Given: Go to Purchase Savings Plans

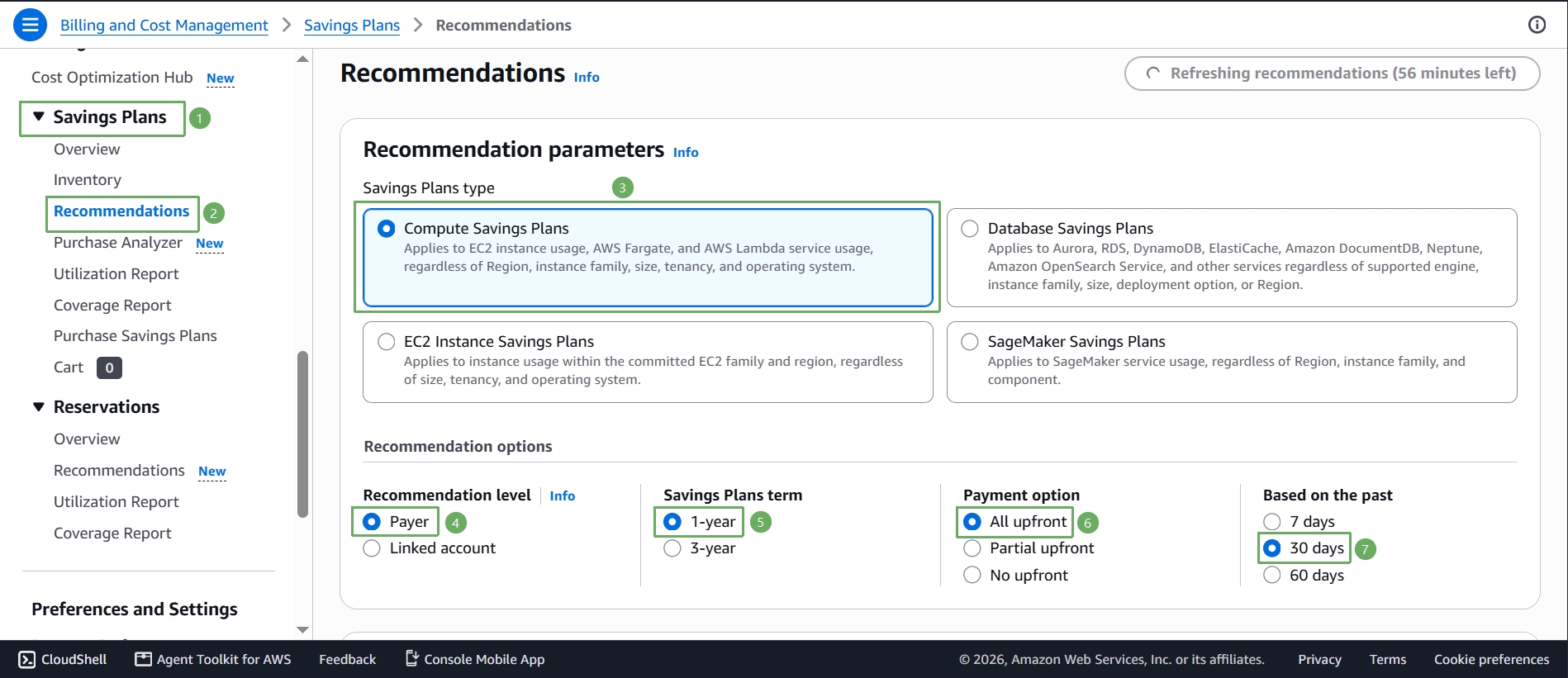Looking at the screenshot, I should click(135, 336).
